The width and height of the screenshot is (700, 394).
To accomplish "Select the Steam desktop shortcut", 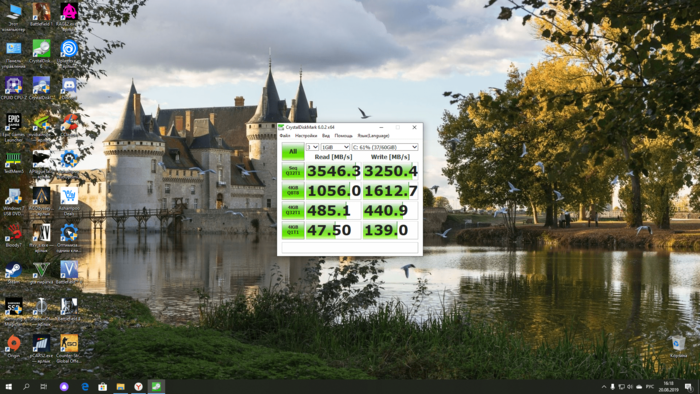I will (13, 273).
